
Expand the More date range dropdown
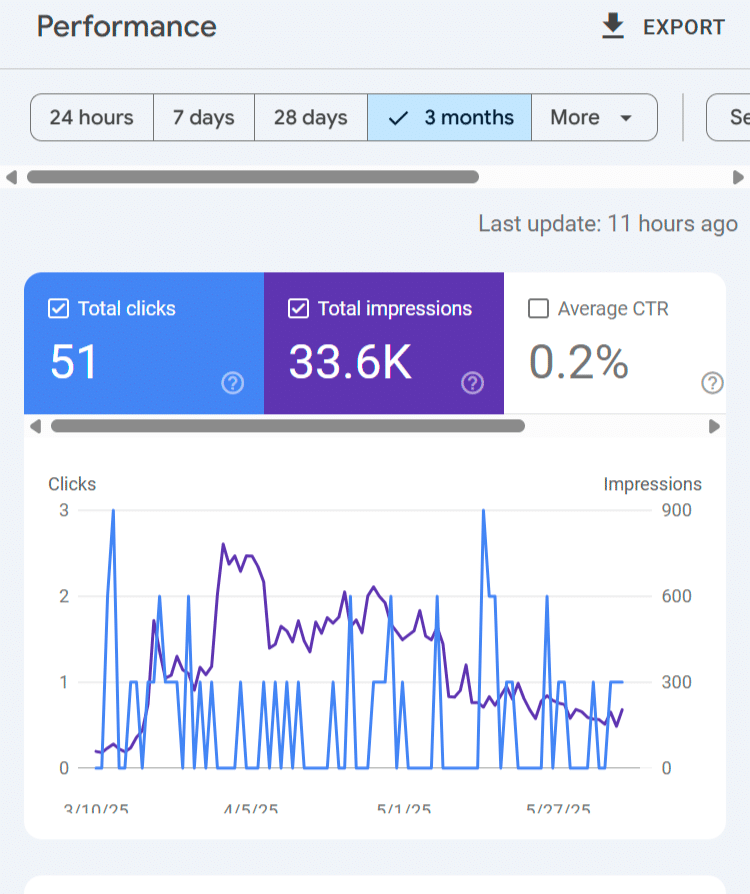tap(593, 118)
